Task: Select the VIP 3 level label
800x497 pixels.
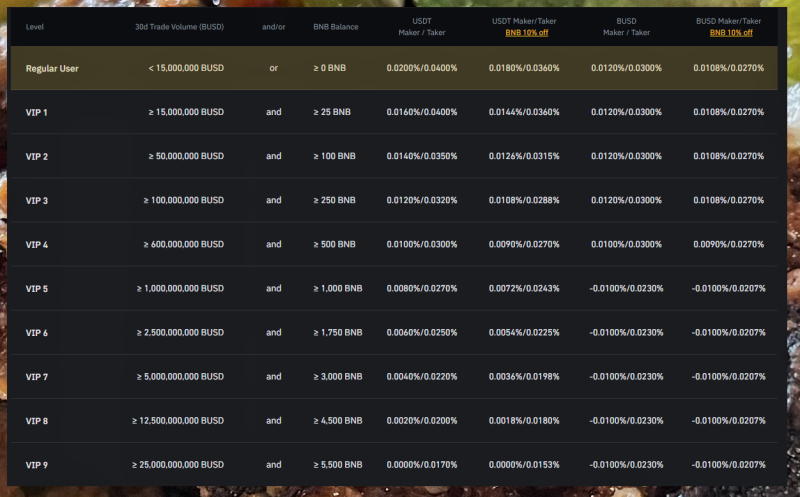Action: (x=37, y=201)
